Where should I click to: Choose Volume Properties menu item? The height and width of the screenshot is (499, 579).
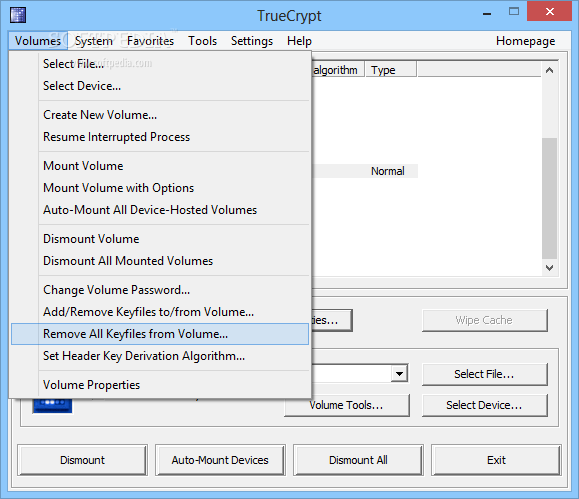(x=160, y=384)
